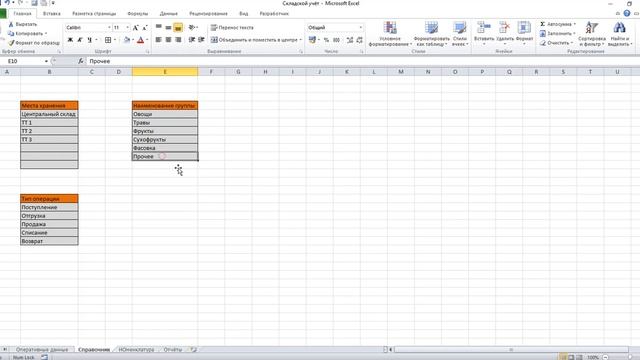Align text left
Screen dimensions: 640x360
159,40
